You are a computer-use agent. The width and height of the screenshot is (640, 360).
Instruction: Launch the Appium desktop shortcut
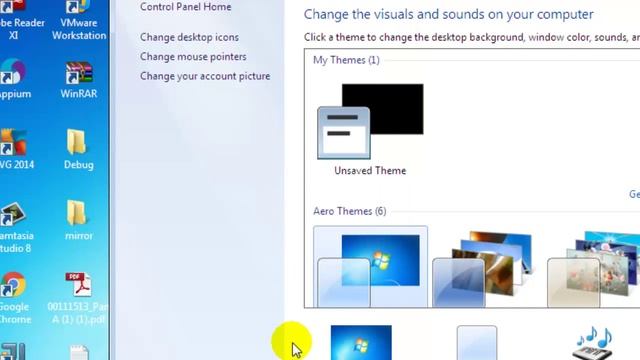coord(14,79)
